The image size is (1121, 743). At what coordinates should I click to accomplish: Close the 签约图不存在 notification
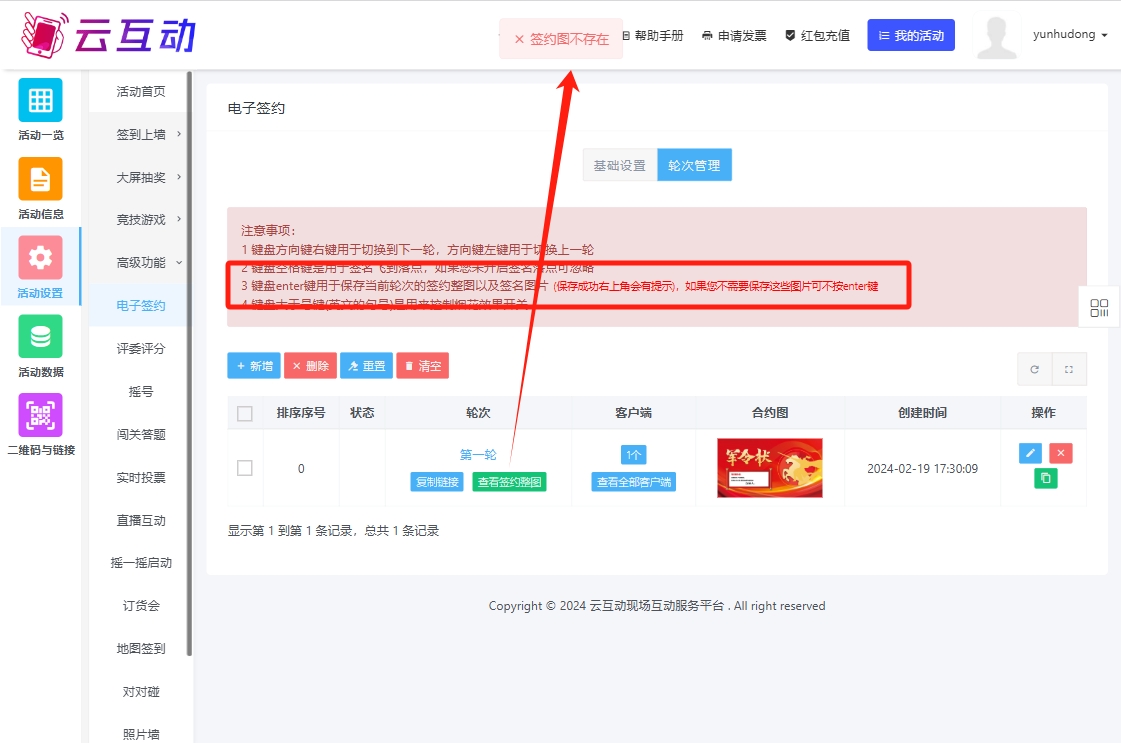click(519, 39)
